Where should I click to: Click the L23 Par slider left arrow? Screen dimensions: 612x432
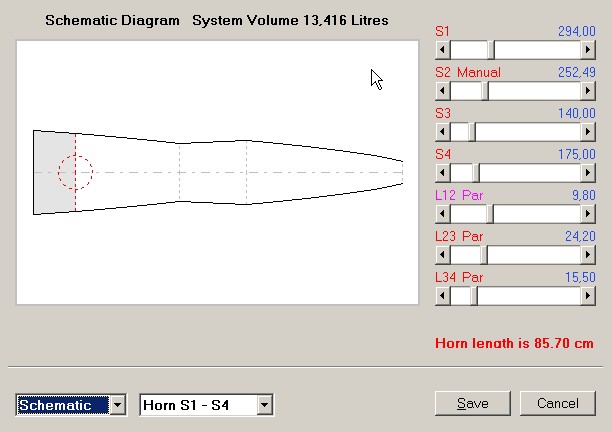442,254
